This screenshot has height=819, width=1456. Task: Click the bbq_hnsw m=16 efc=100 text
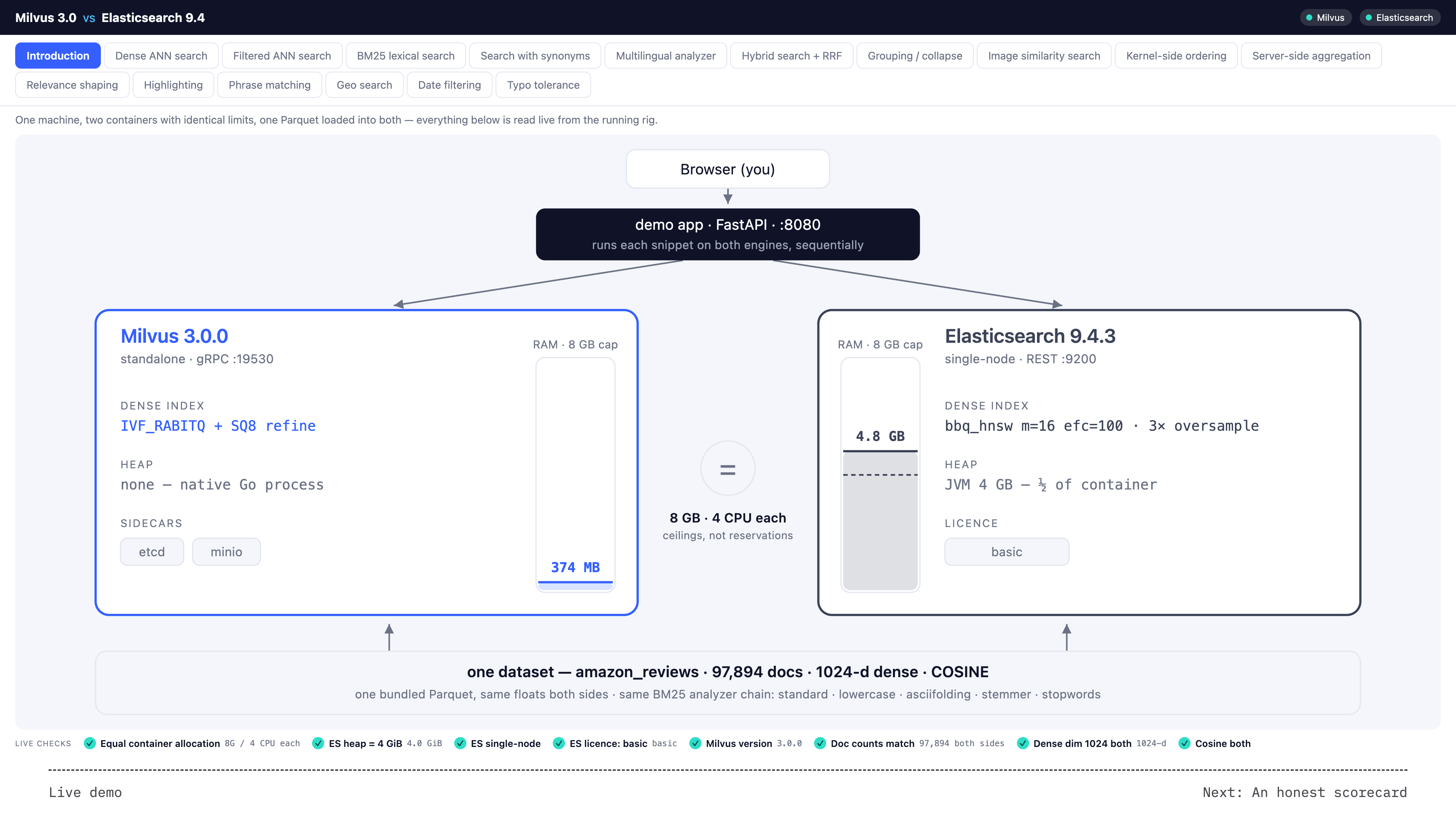point(1034,425)
